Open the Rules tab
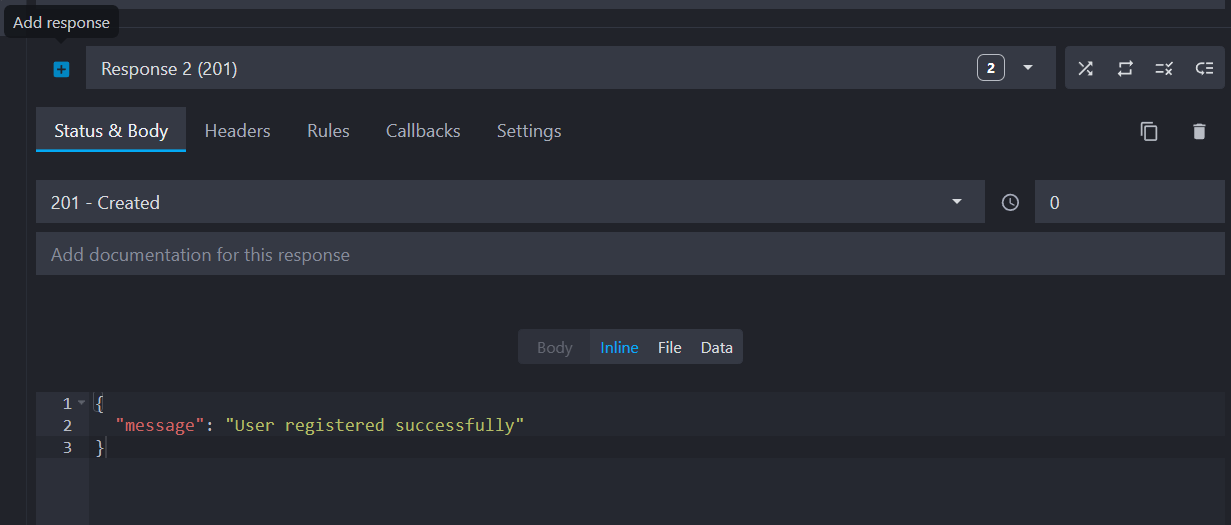1231x525 pixels. pyautogui.click(x=328, y=131)
